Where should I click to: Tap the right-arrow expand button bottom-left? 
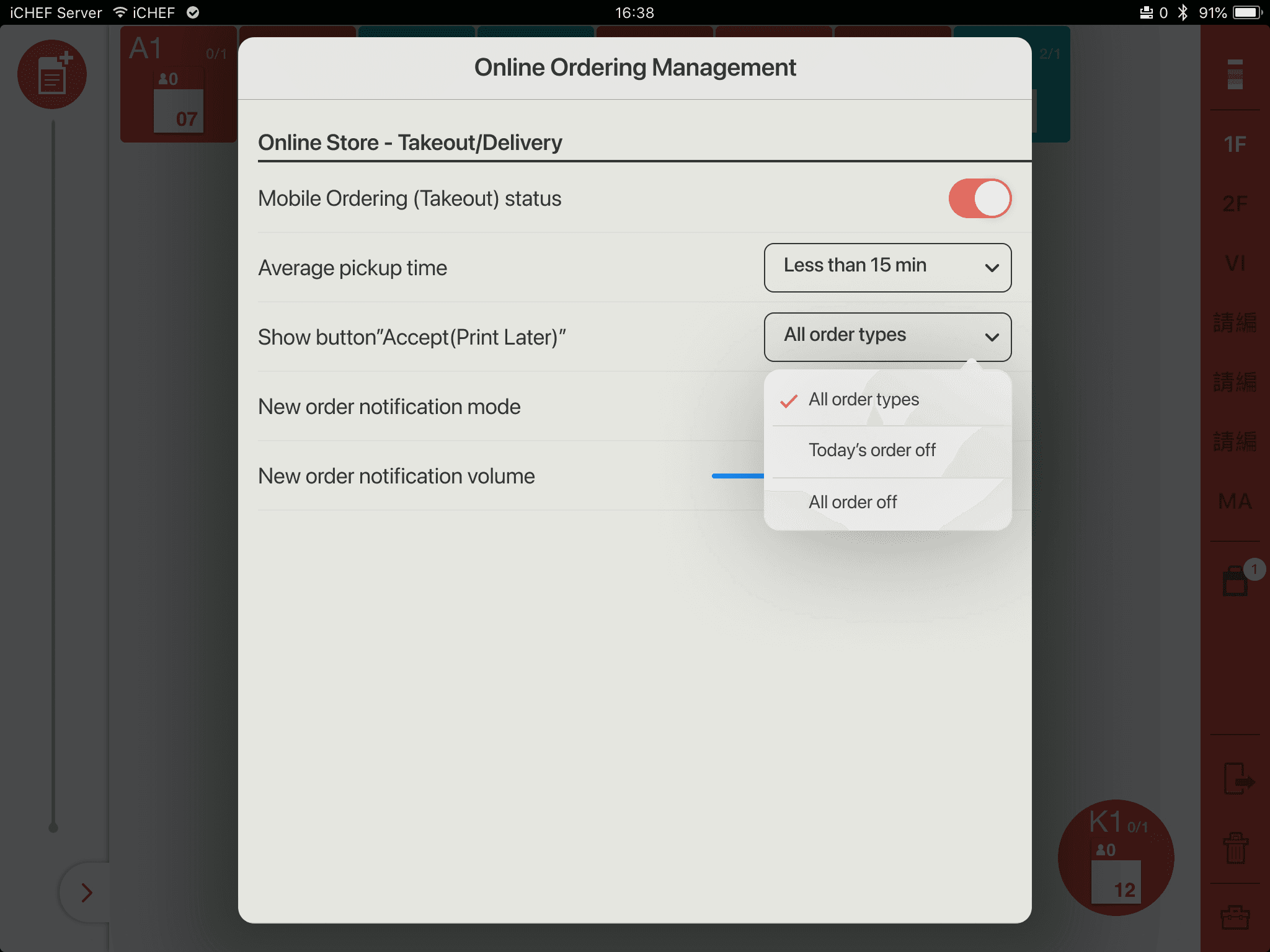(x=87, y=892)
